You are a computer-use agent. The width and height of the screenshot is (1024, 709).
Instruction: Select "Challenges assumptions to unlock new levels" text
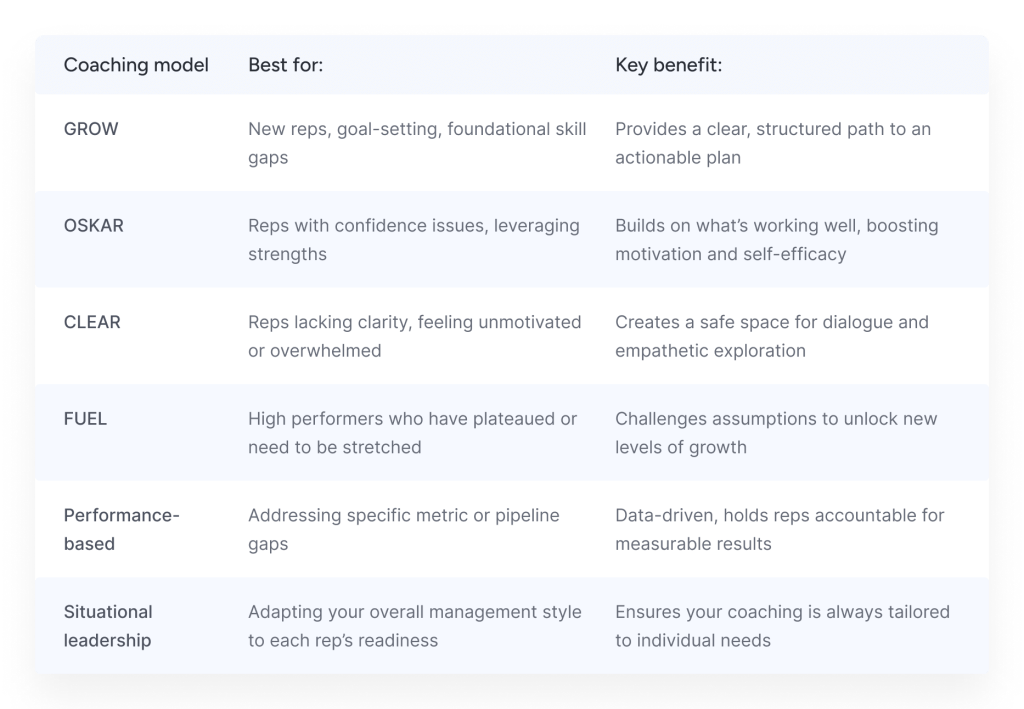pyautogui.click(x=776, y=433)
